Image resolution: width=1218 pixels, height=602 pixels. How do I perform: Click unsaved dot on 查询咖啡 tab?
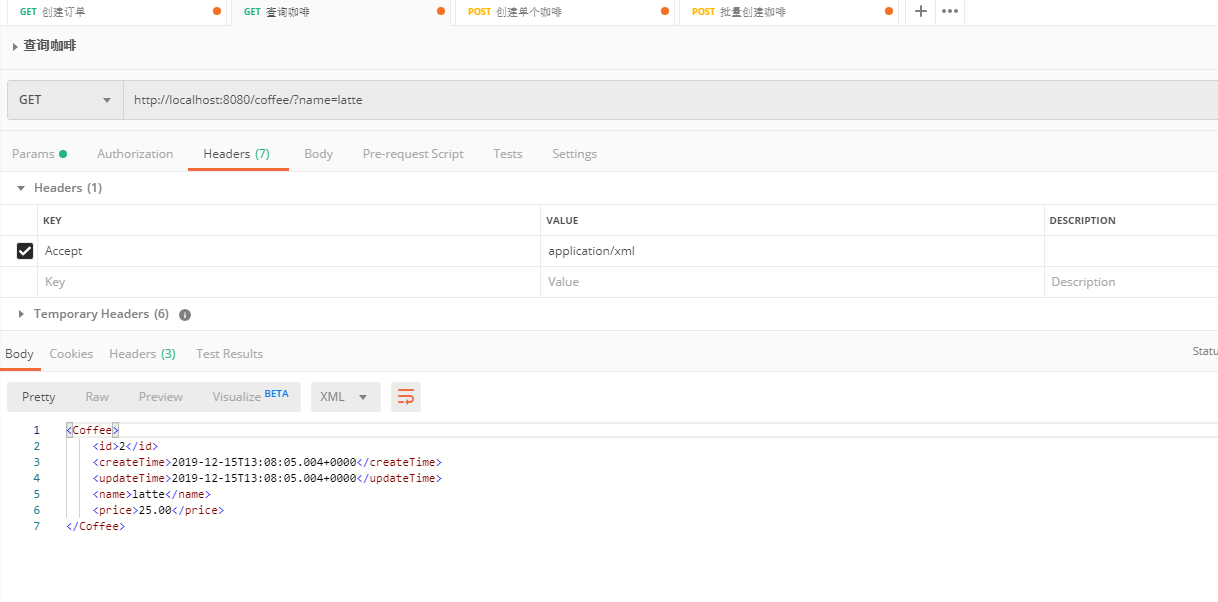point(441,12)
